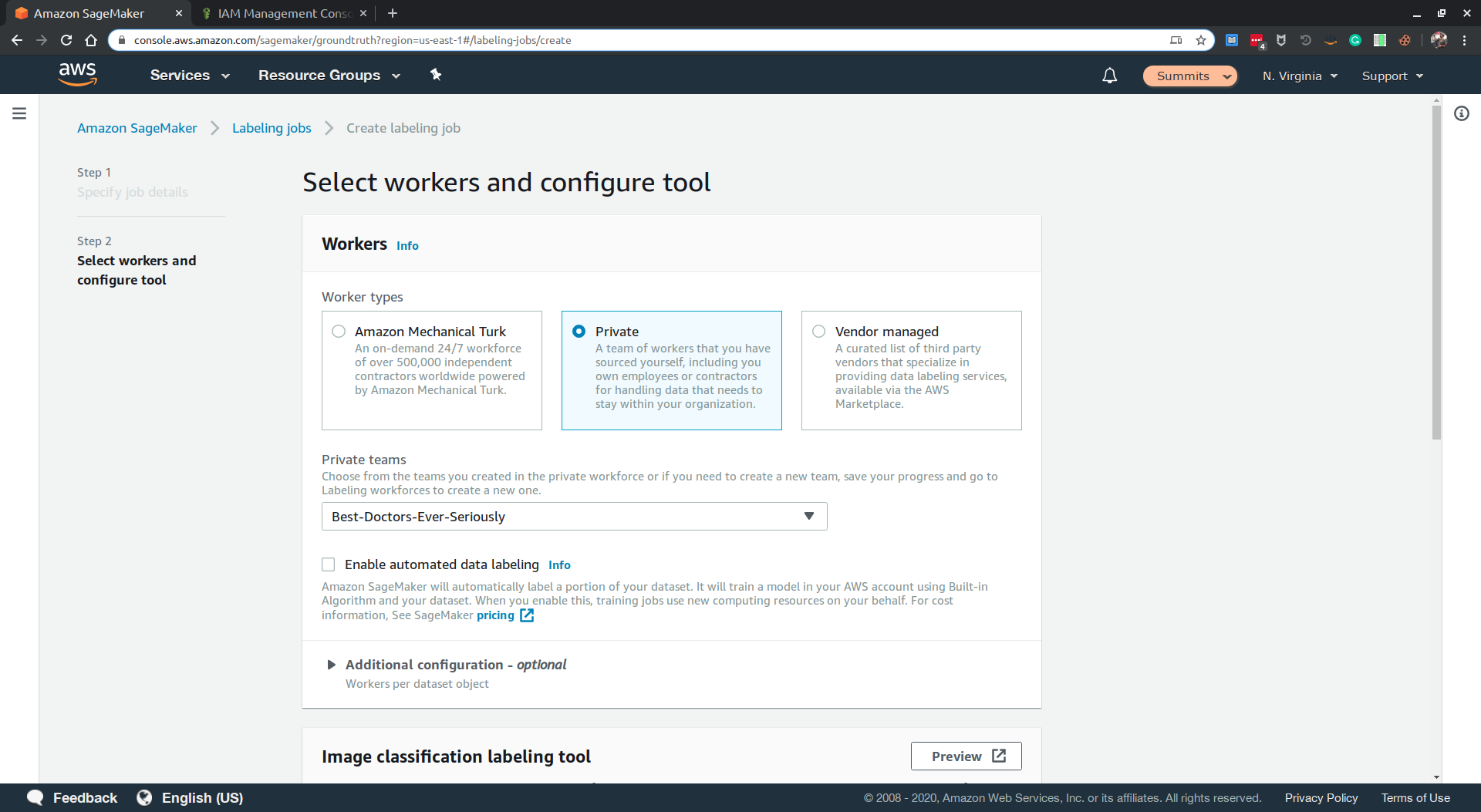1481x812 pixels.
Task: Click the Preview button
Action: click(x=966, y=756)
